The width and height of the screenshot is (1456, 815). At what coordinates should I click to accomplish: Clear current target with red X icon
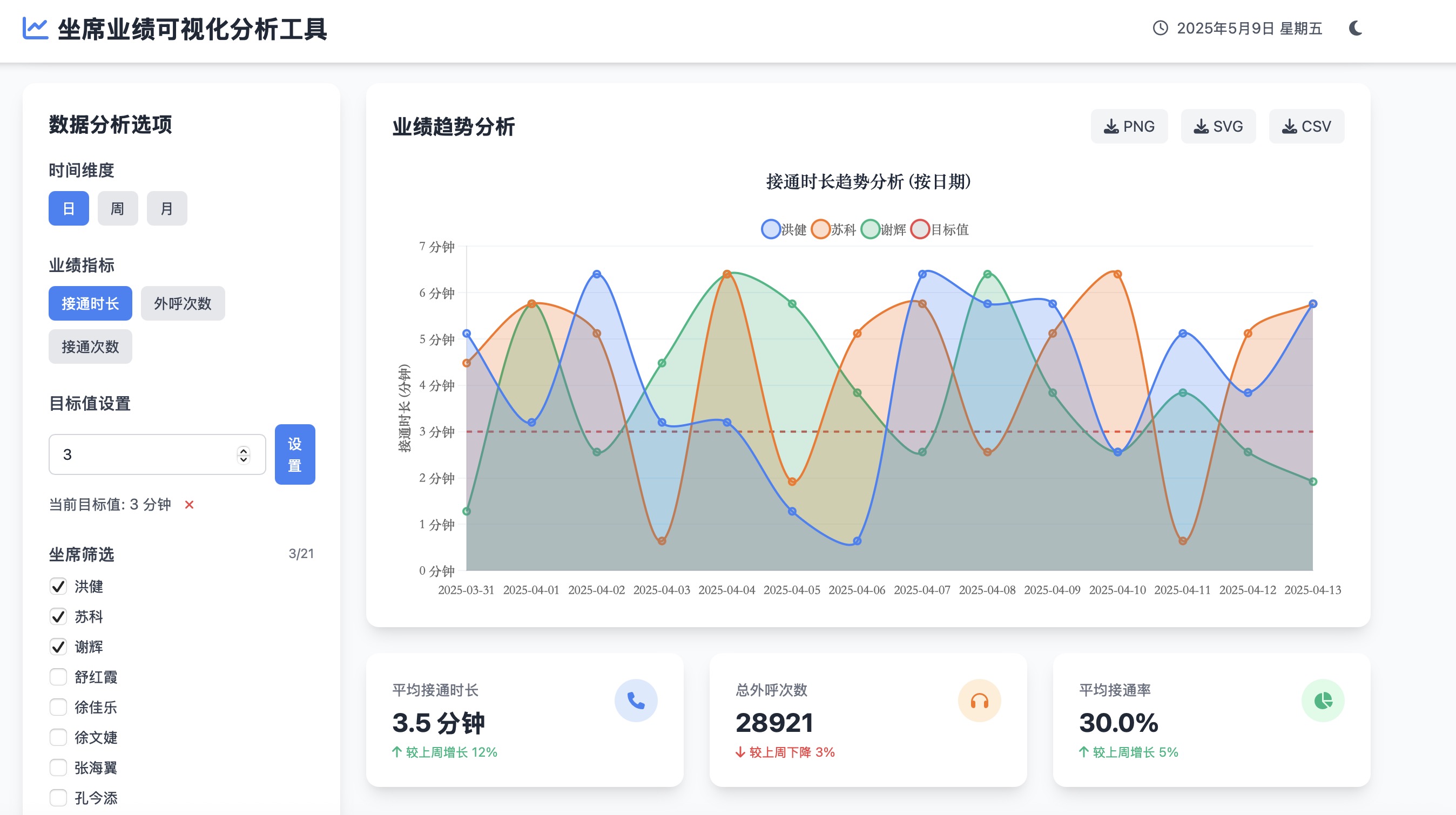pyautogui.click(x=190, y=504)
